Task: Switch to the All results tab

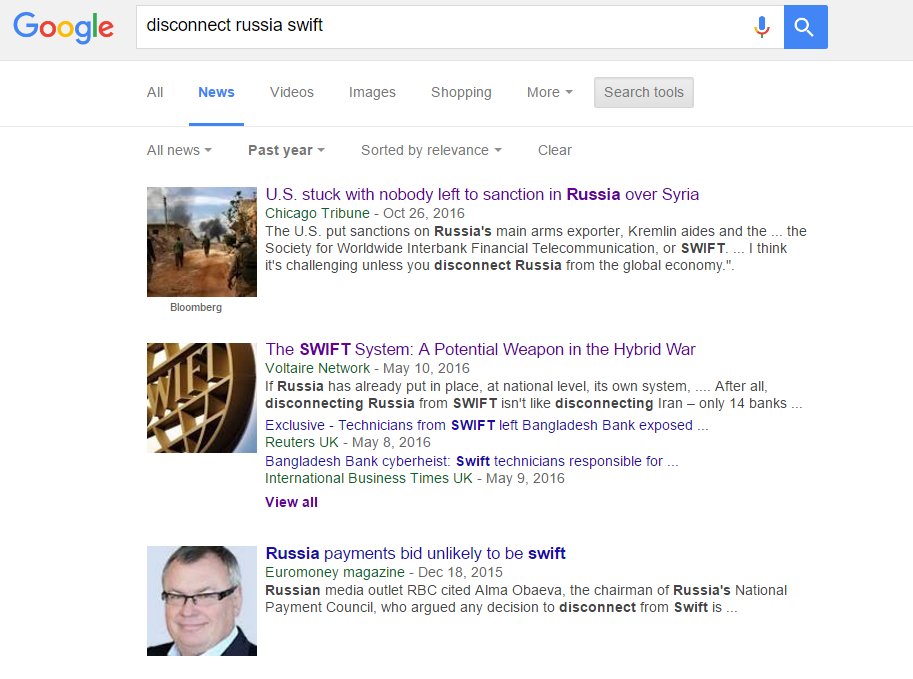Action: coord(155,93)
